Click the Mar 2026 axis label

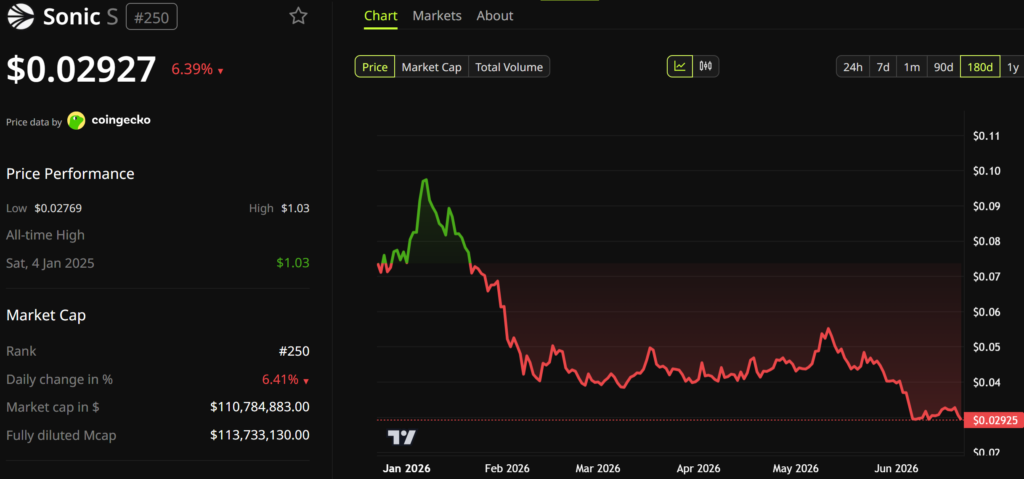598,469
